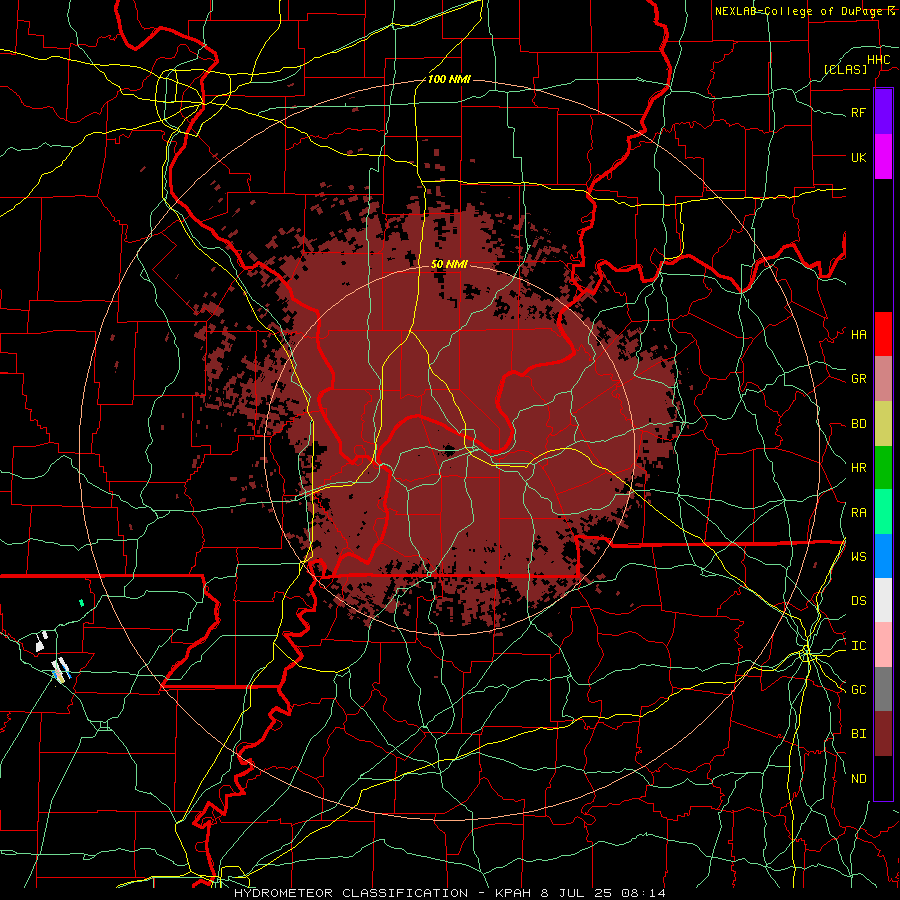Click the HR green legend color swatch
This screenshot has width=900, height=900.
(x=883, y=468)
